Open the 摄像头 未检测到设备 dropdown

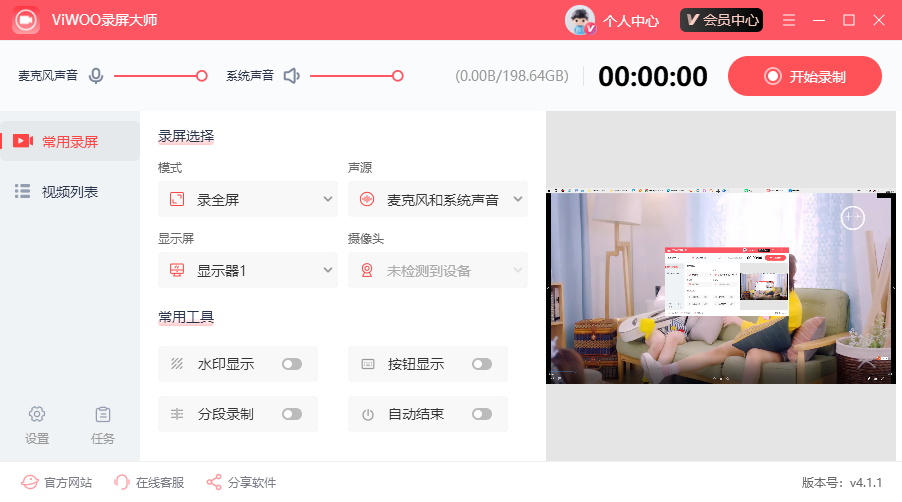[438, 270]
